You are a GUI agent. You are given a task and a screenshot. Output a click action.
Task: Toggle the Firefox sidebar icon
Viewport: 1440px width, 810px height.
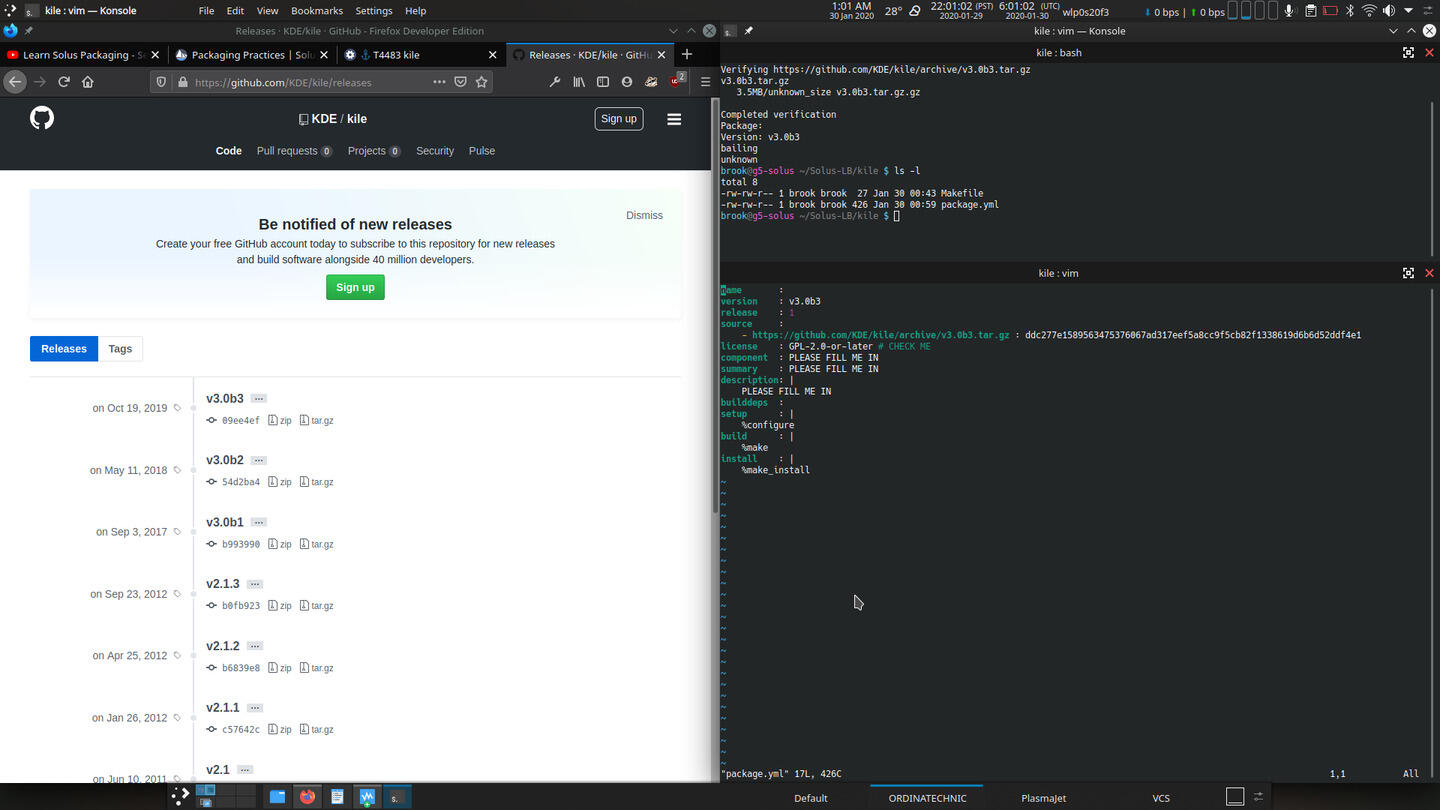click(603, 82)
